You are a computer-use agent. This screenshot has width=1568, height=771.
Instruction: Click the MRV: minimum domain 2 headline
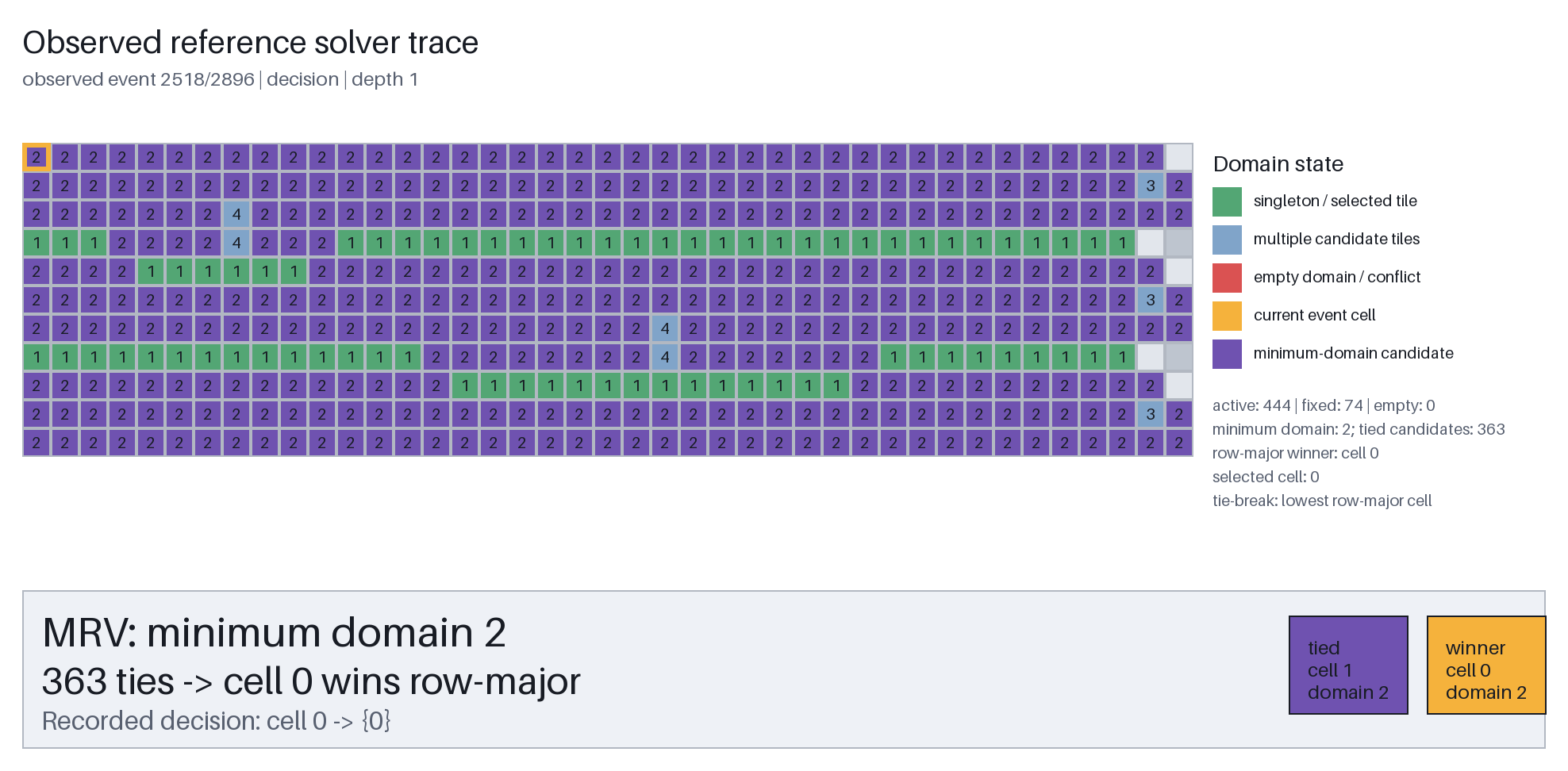tap(274, 633)
